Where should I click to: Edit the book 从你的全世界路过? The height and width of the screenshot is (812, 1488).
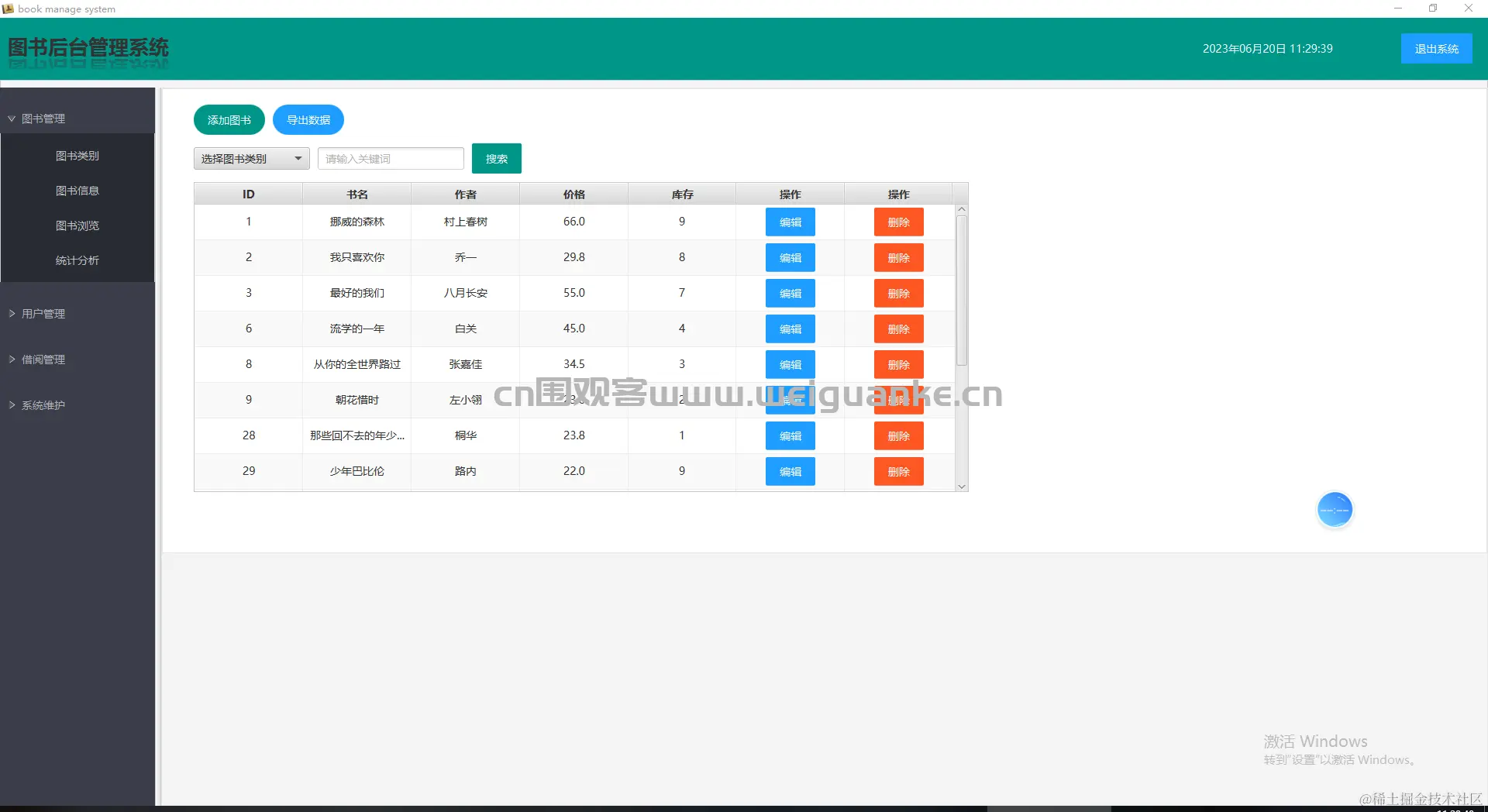click(790, 365)
